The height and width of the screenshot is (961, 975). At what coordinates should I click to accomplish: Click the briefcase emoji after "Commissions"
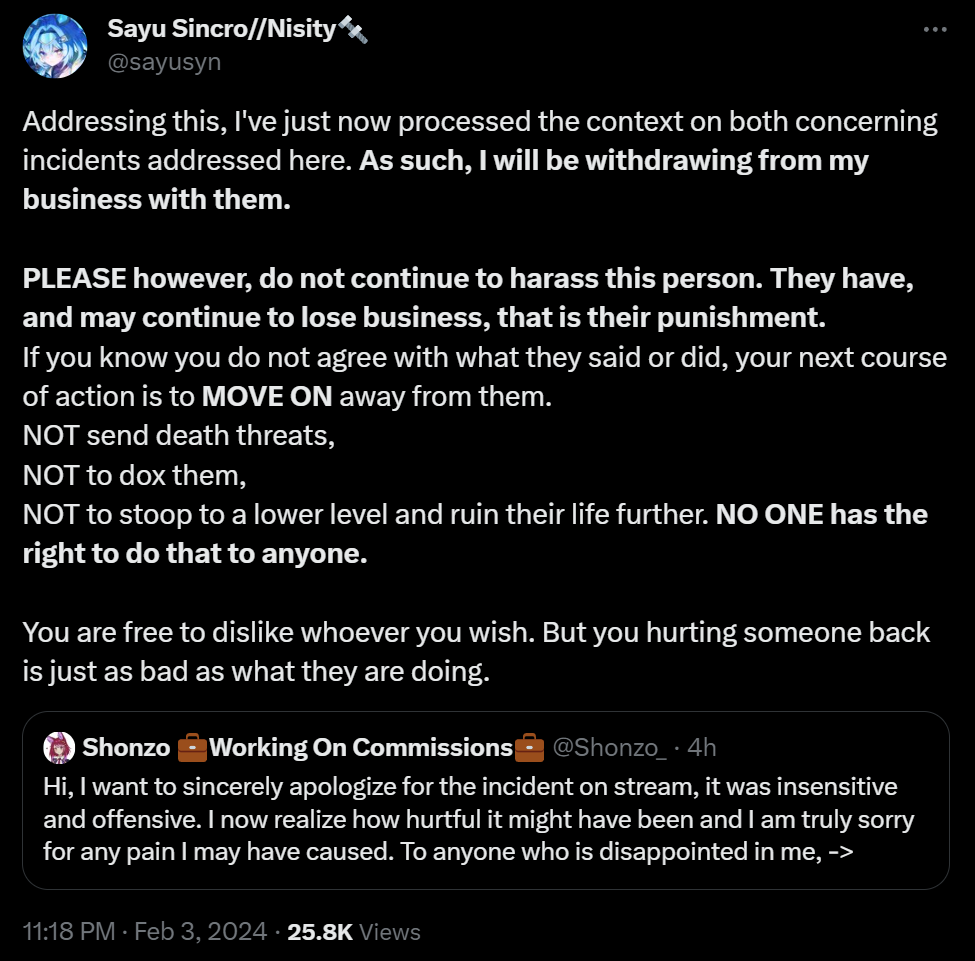[529, 747]
